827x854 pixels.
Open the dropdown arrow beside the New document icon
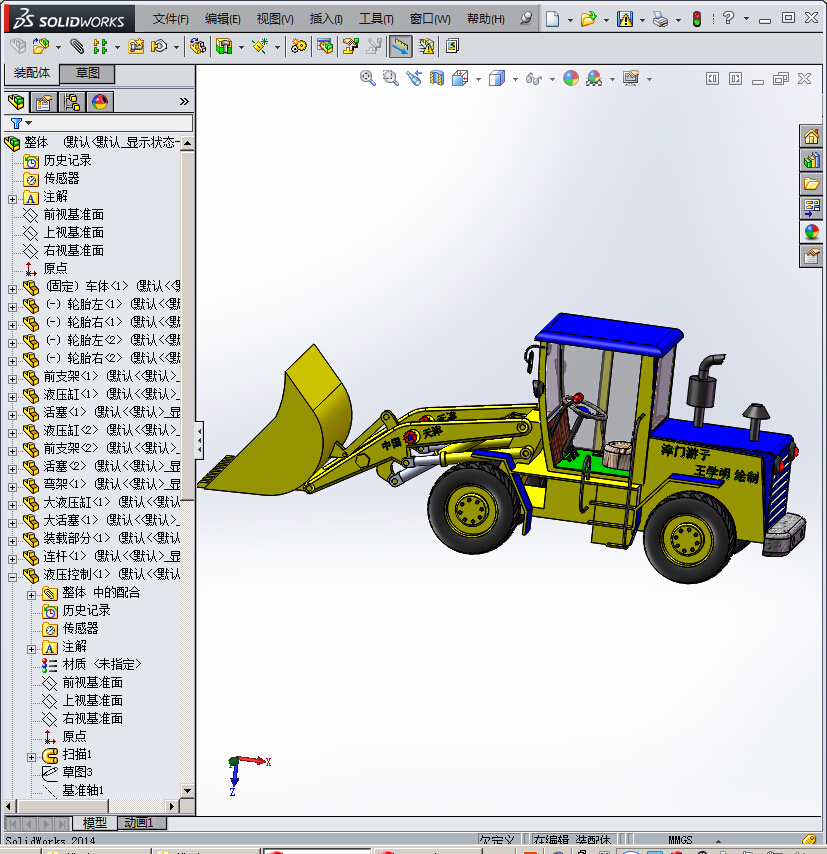pyautogui.click(x=570, y=20)
